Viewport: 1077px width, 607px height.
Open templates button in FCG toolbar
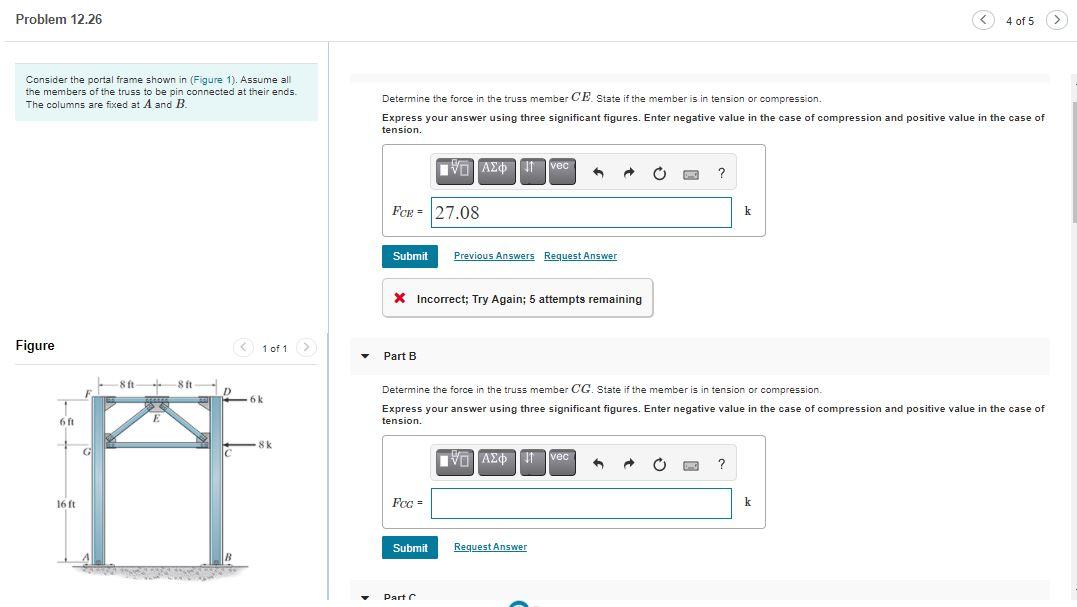point(455,462)
